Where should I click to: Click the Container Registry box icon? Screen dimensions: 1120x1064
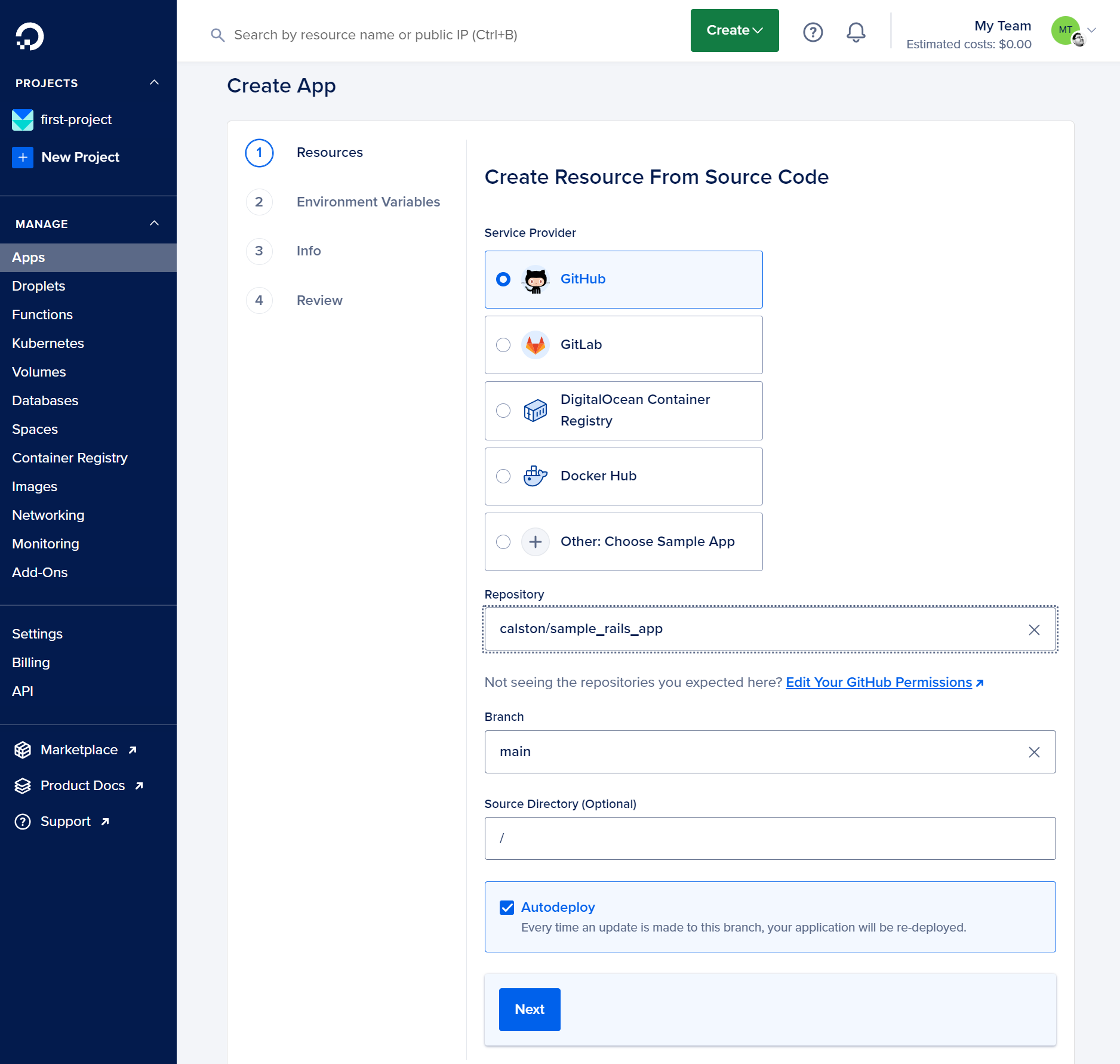tap(536, 411)
